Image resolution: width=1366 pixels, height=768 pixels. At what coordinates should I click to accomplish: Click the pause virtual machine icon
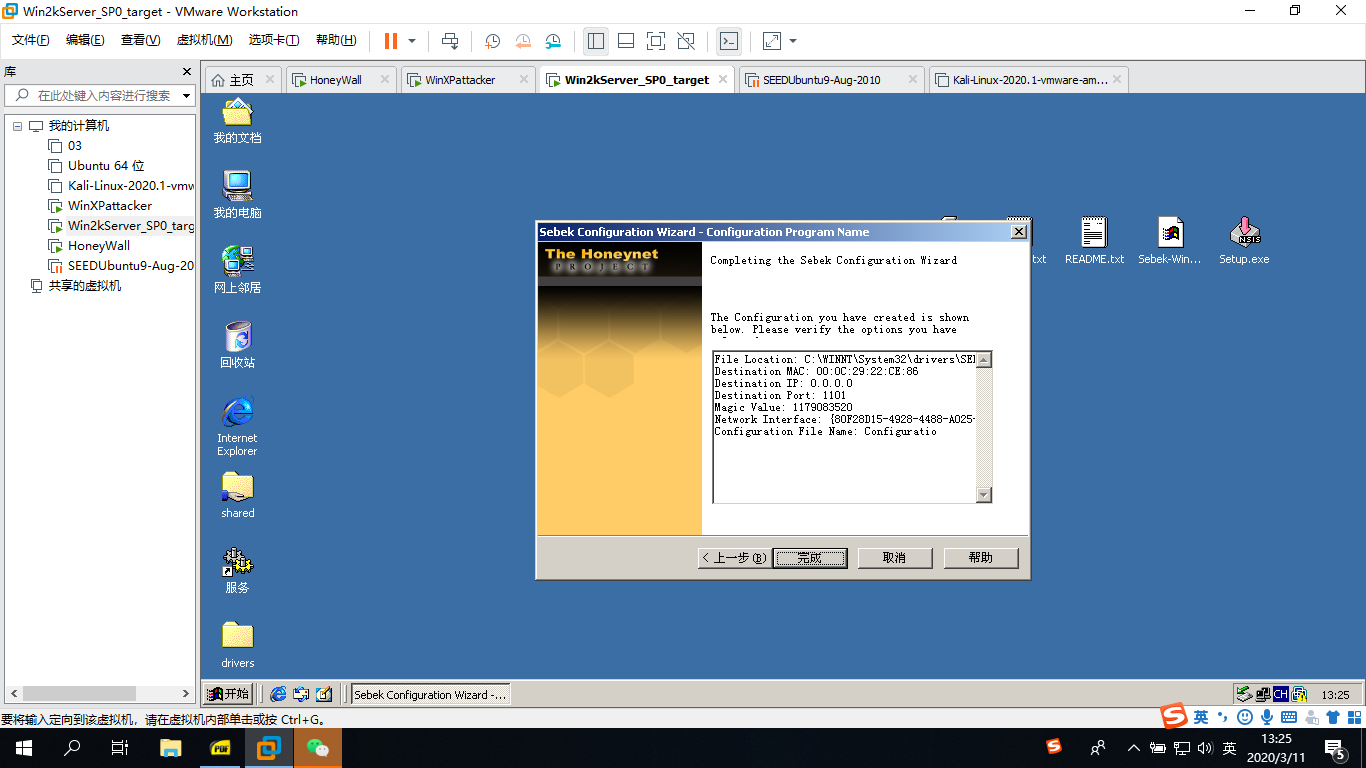tap(390, 41)
